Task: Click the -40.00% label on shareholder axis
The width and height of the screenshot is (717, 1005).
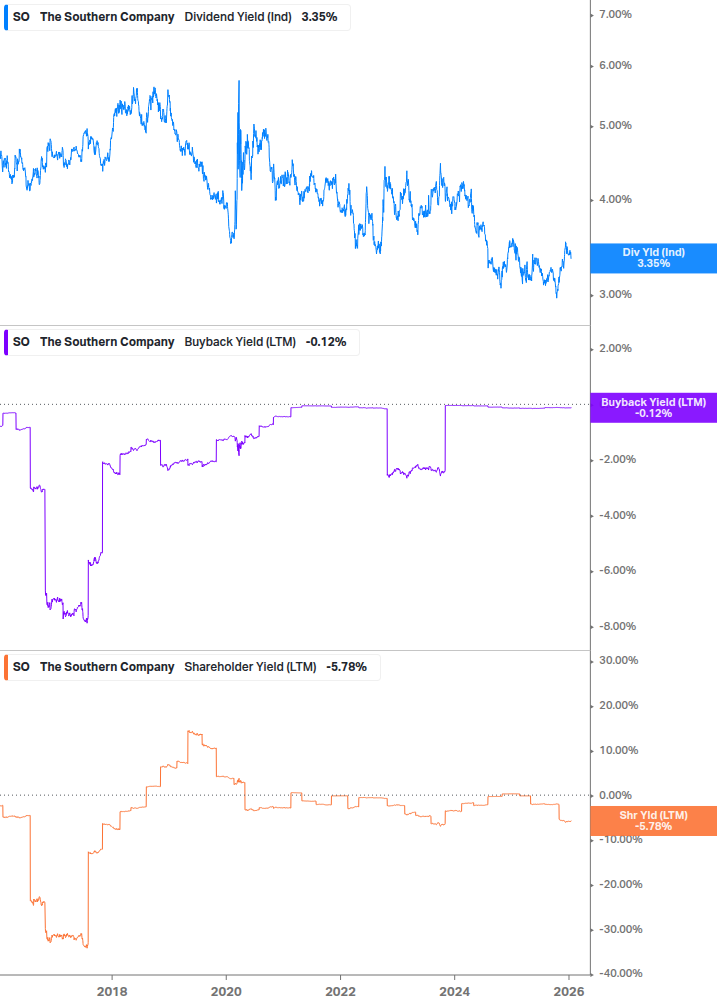Action: pyautogui.click(x=620, y=973)
